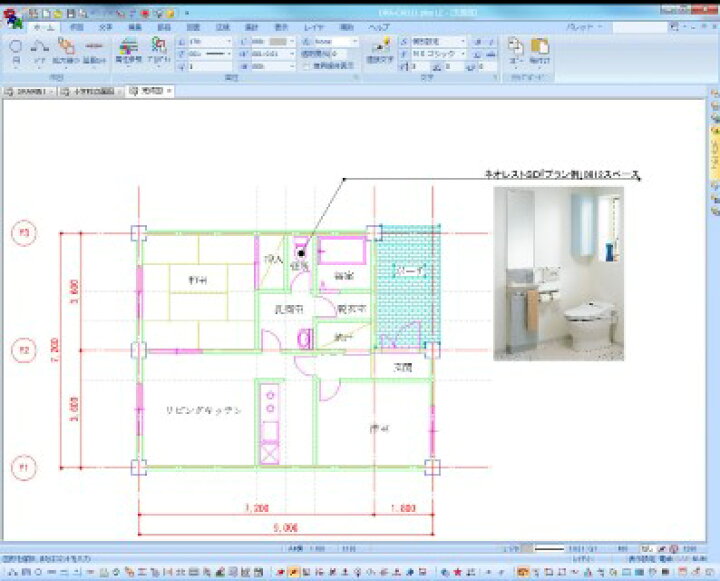This screenshot has height=581, width=720.
Task: Switch to the 小学校立面図 document tab
Action: click(90, 91)
